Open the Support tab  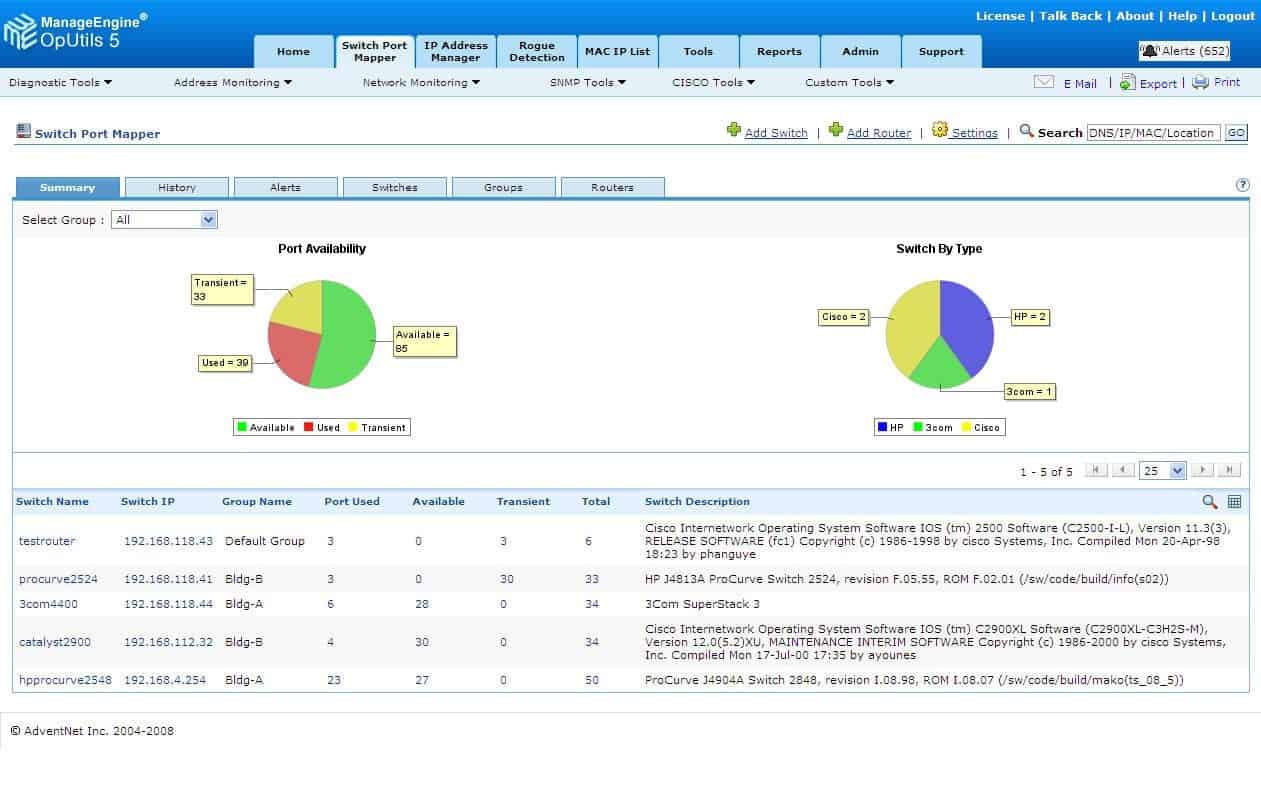[941, 52]
